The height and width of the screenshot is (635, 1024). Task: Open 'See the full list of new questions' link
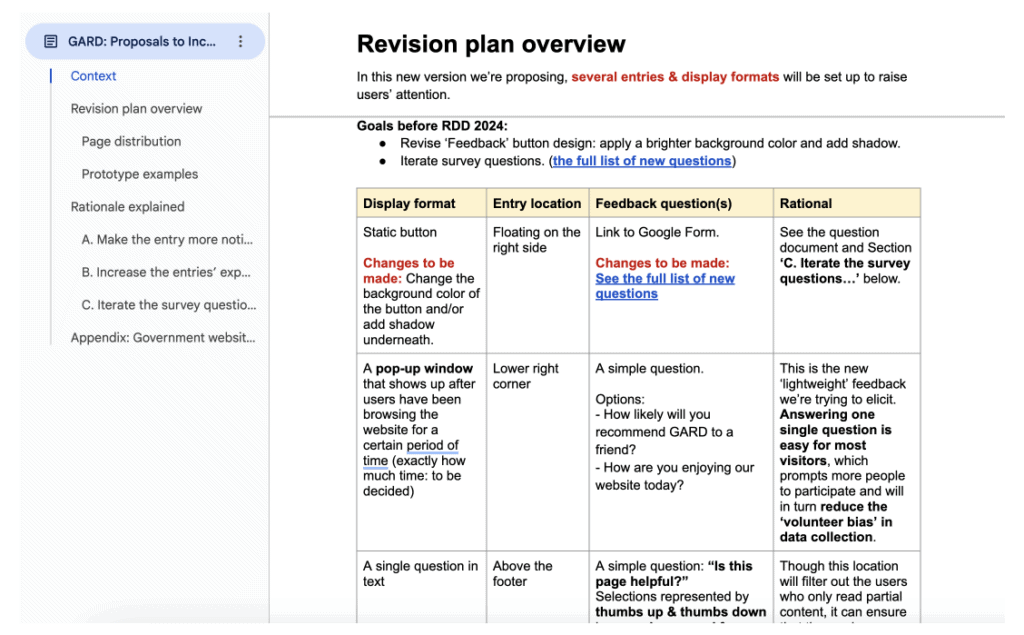point(665,286)
